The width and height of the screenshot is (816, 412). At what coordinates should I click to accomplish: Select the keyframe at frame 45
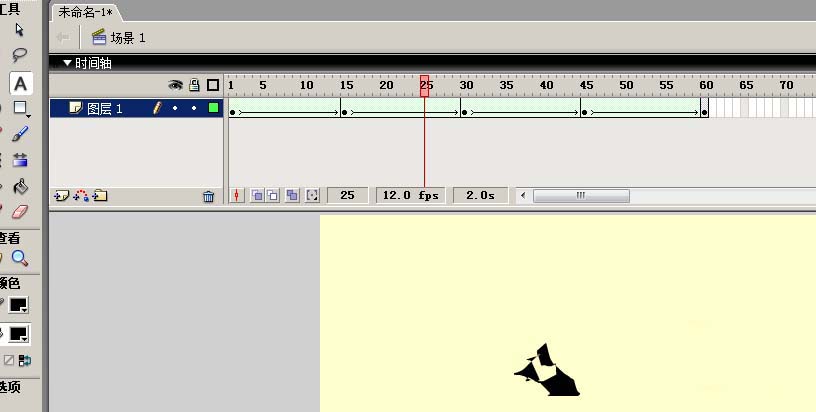584,112
